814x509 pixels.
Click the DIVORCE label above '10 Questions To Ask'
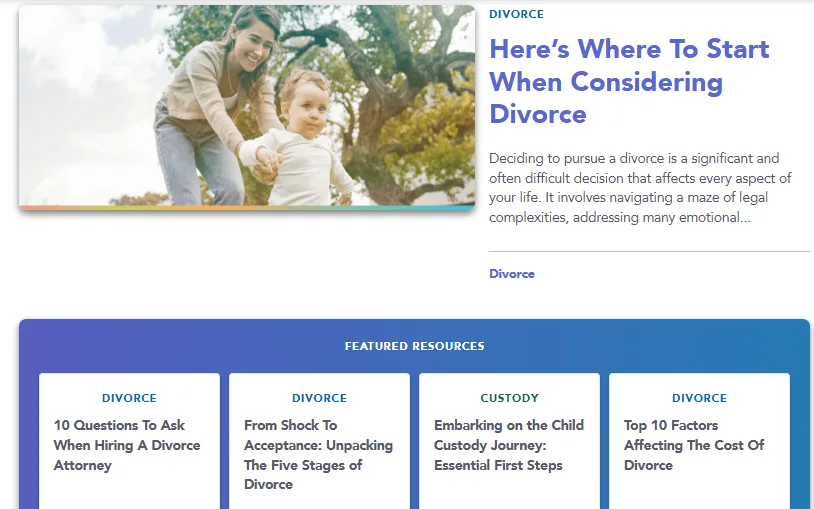point(129,398)
